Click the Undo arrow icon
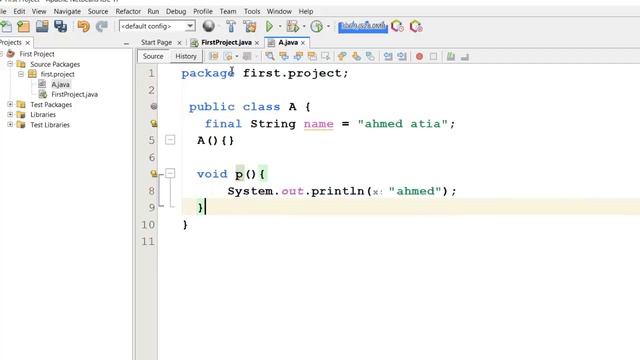Viewport: 640px width, 360px height. (84, 27)
